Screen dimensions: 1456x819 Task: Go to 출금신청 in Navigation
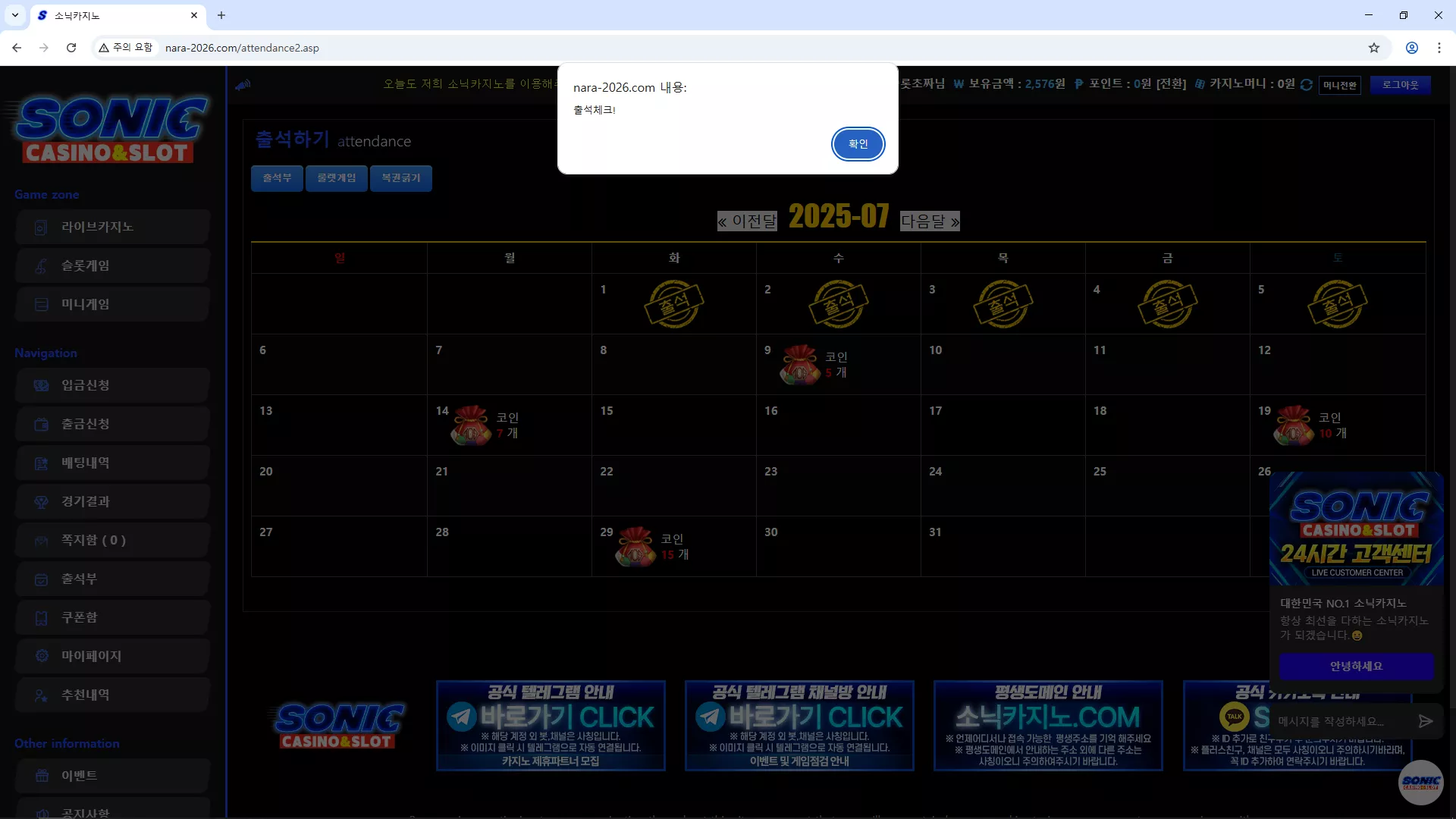[112, 424]
